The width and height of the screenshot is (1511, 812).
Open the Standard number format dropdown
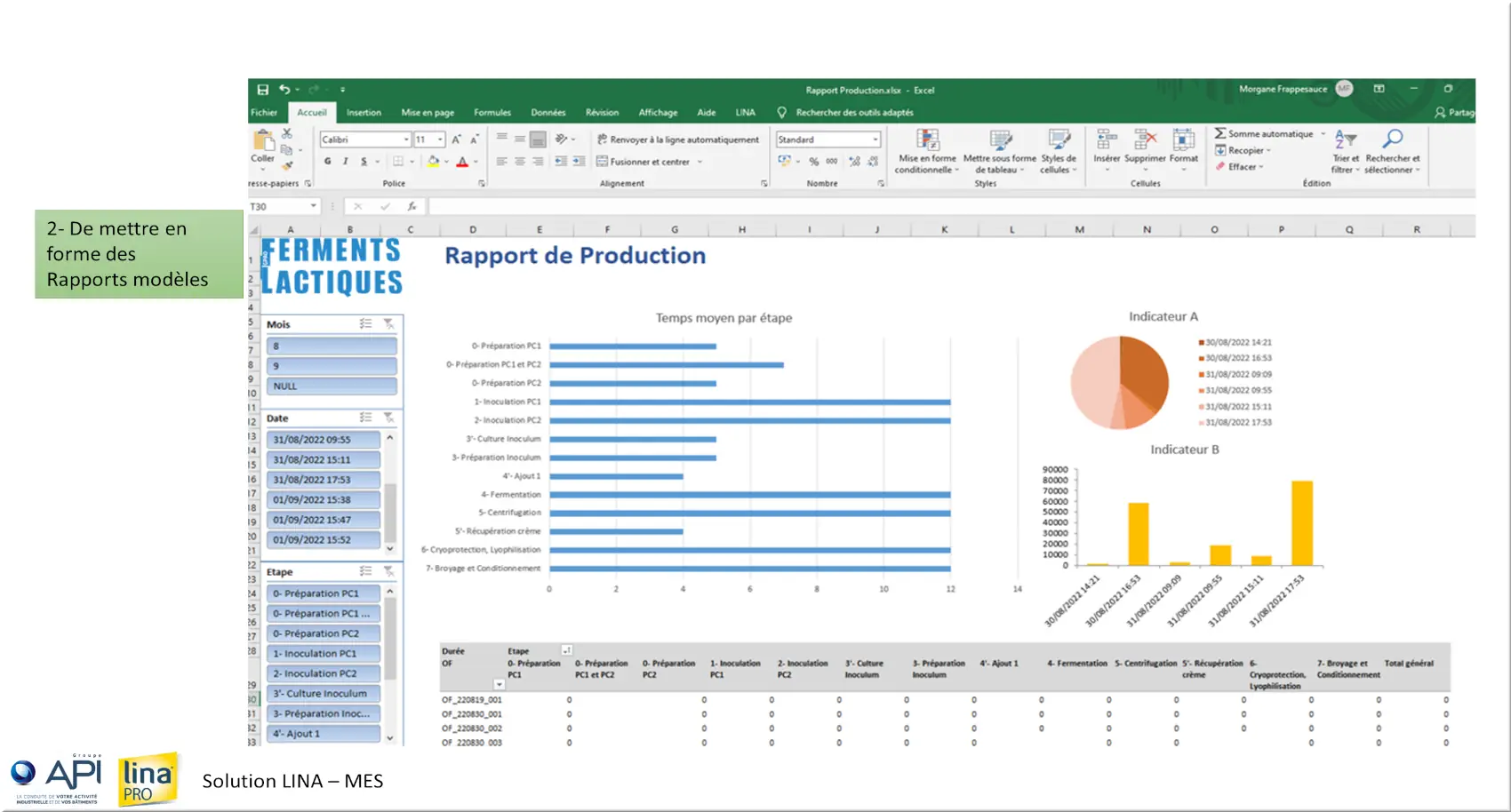pos(875,139)
